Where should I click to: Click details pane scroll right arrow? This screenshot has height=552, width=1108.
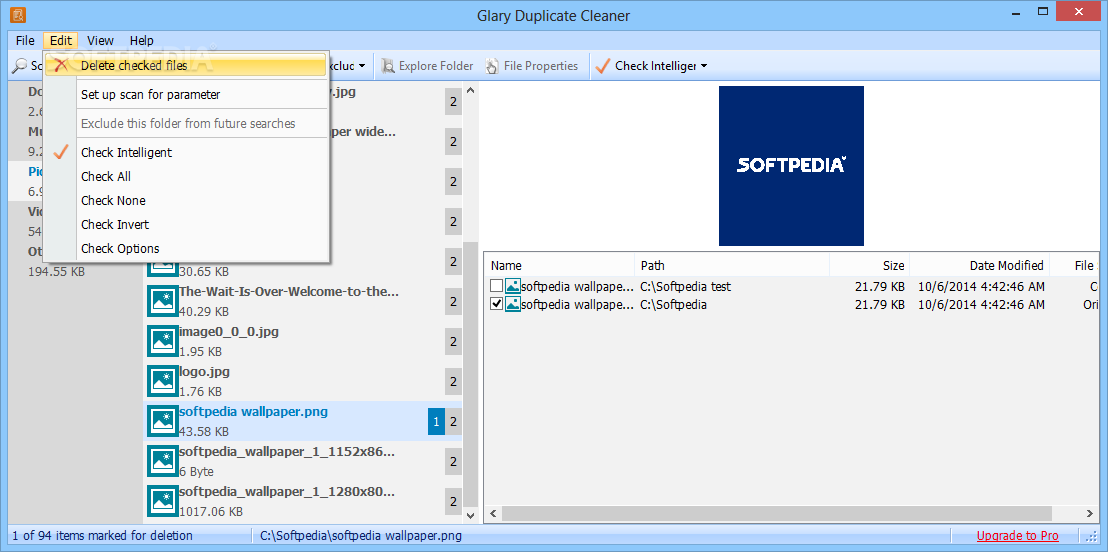pos(1091,514)
